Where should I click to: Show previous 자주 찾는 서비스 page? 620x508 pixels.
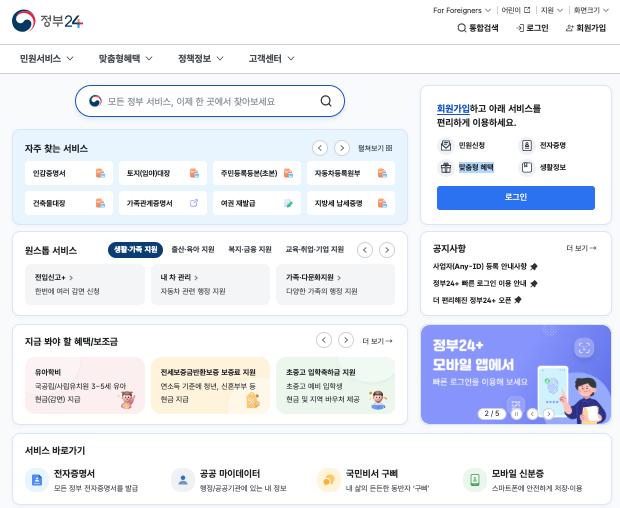[x=320, y=148]
